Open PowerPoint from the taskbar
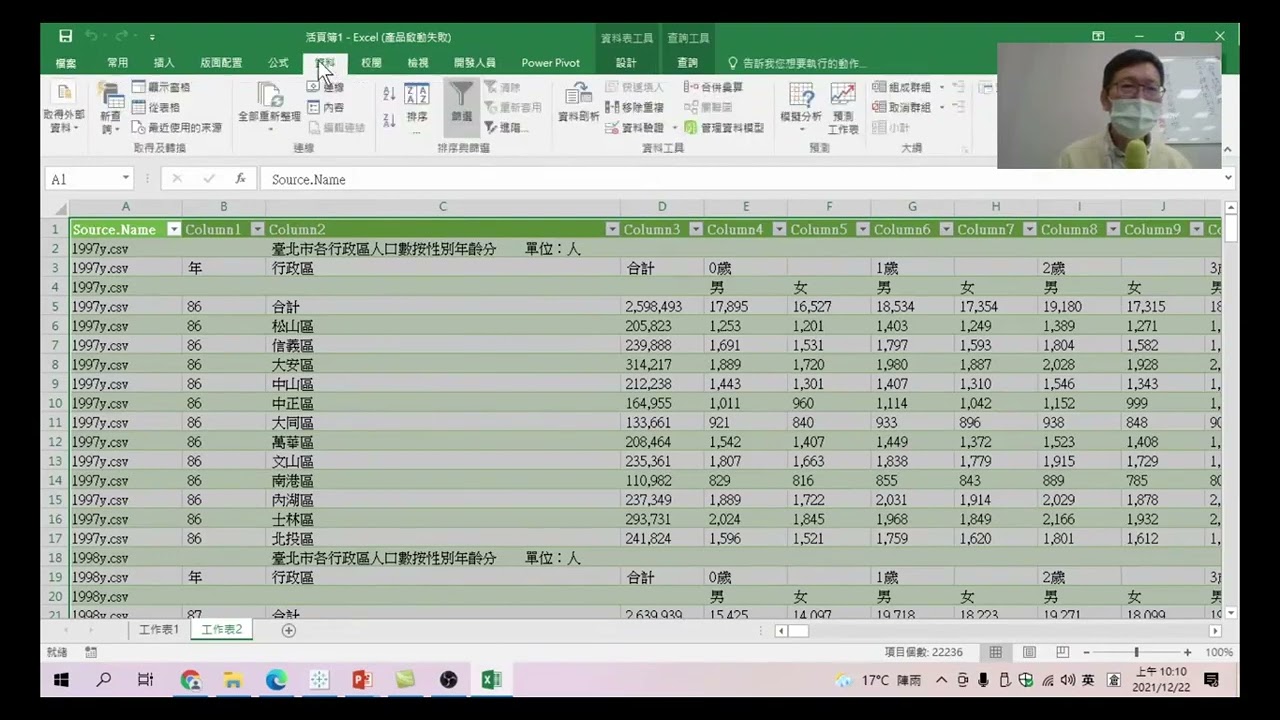Screen dimensions: 1280x720 (x=362, y=680)
